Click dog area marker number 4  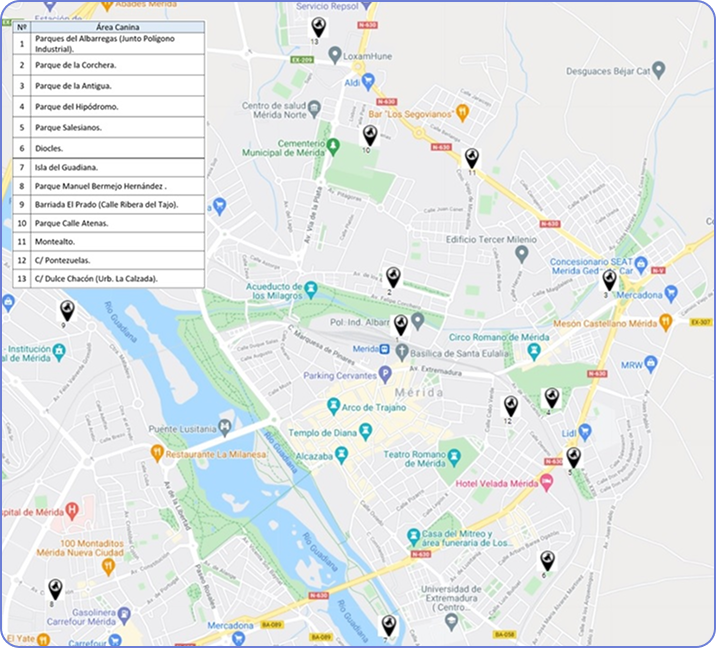pyautogui.click(x=552, y=398)
